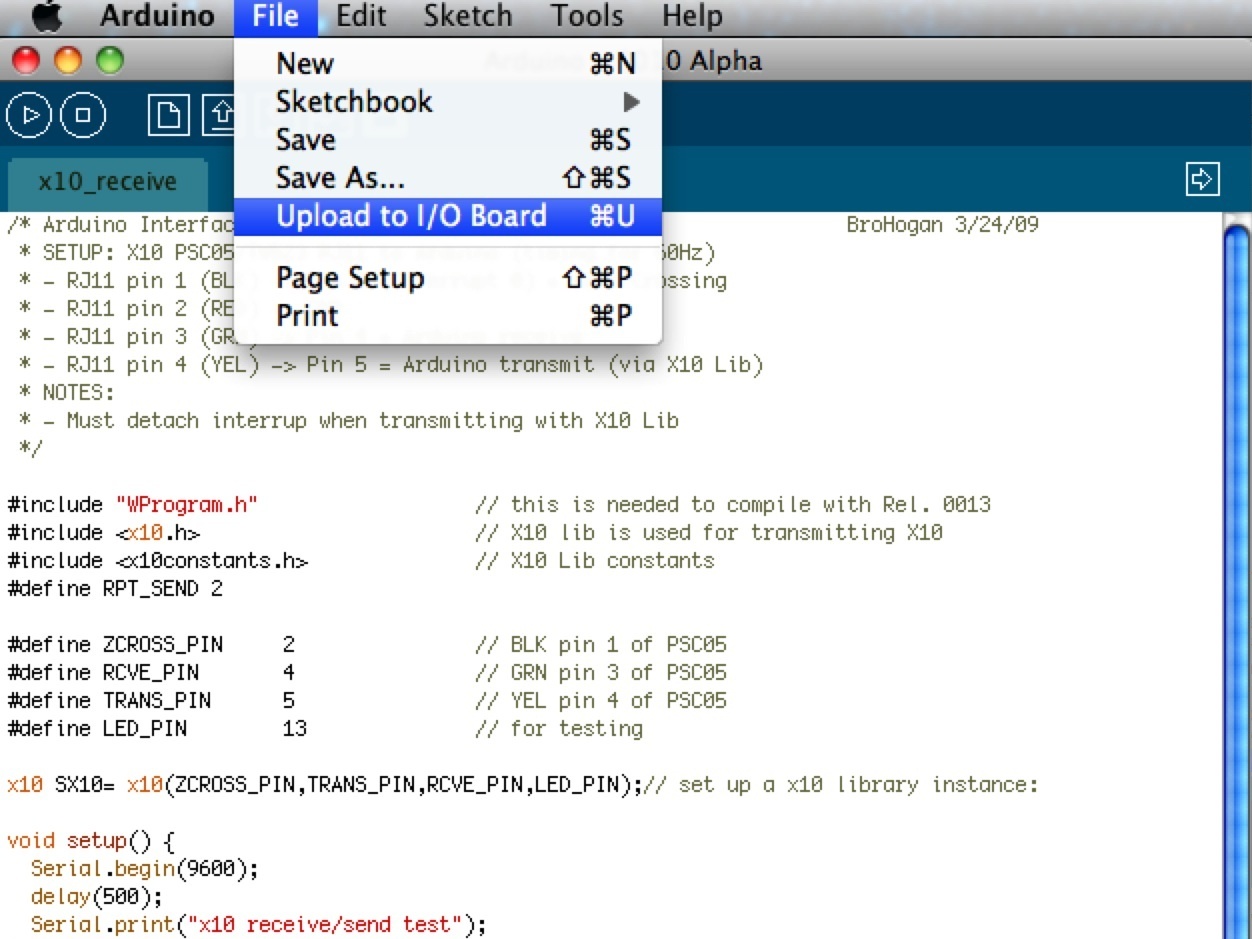Click the New sketch toolbar icon
This screenshot has height=939, width=1252.
pos(169,116)
